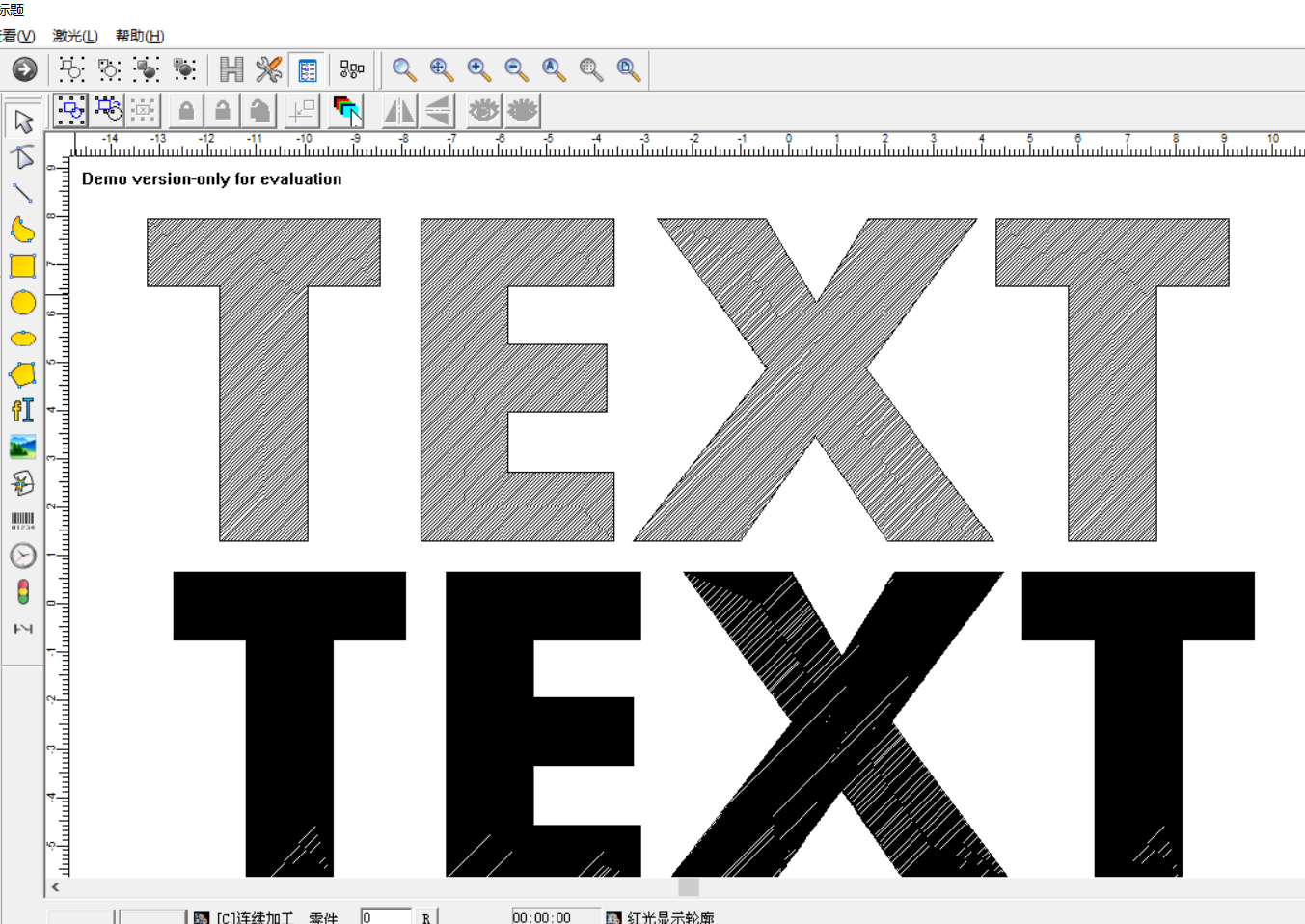Activate the text tool
The width and height of the screenshot is (1305, 924).
23,411
